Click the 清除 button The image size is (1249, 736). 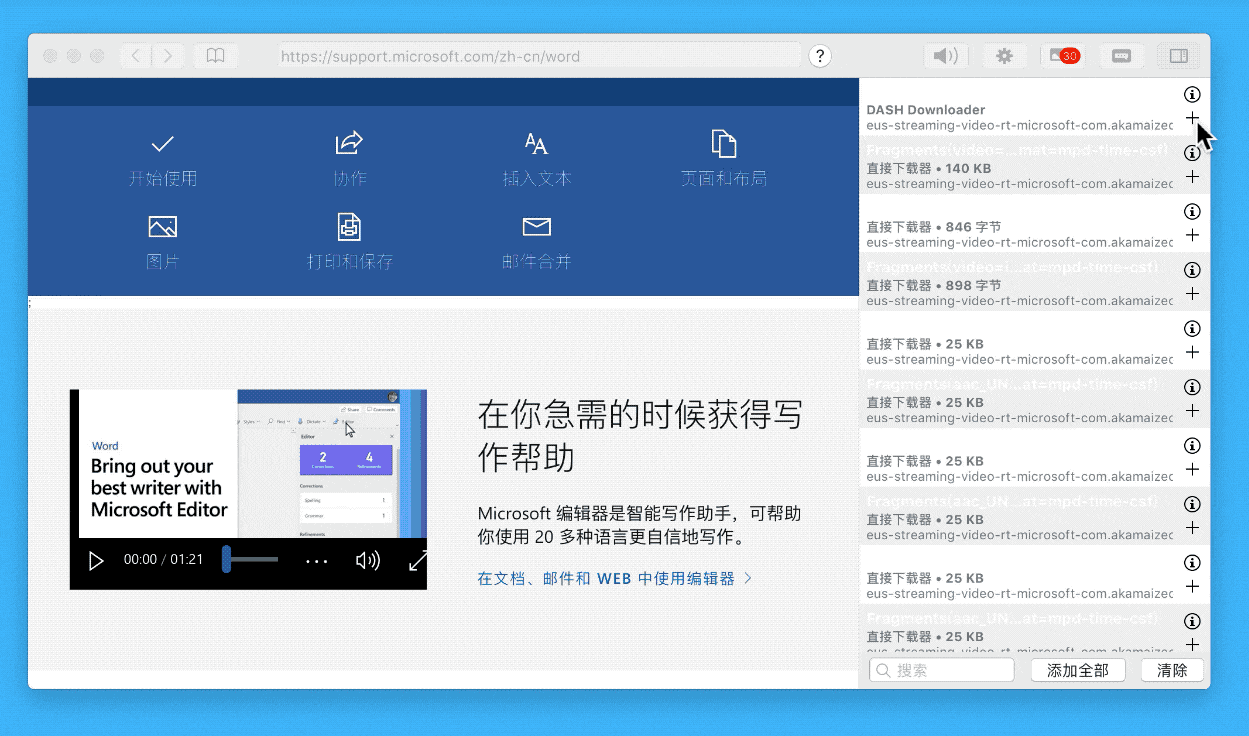(x=1172, y=670)
